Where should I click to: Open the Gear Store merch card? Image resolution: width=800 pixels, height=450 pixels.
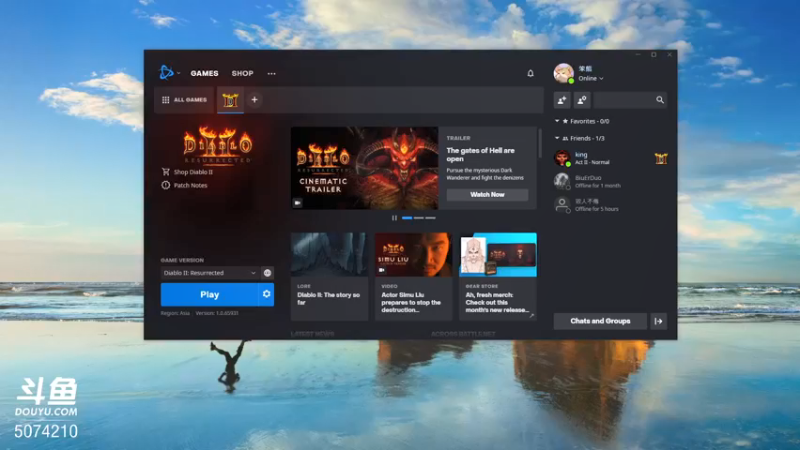click(x=498, y=277)
